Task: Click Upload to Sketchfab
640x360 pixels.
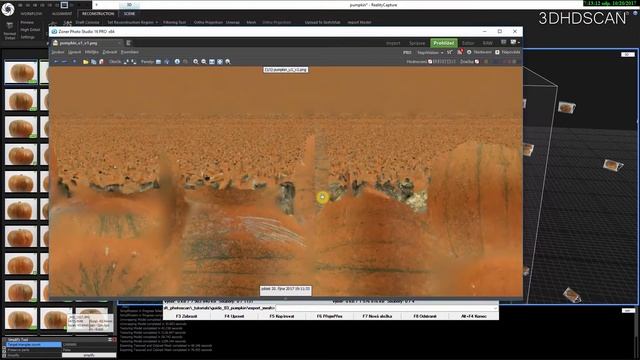Action: (322, 22)
